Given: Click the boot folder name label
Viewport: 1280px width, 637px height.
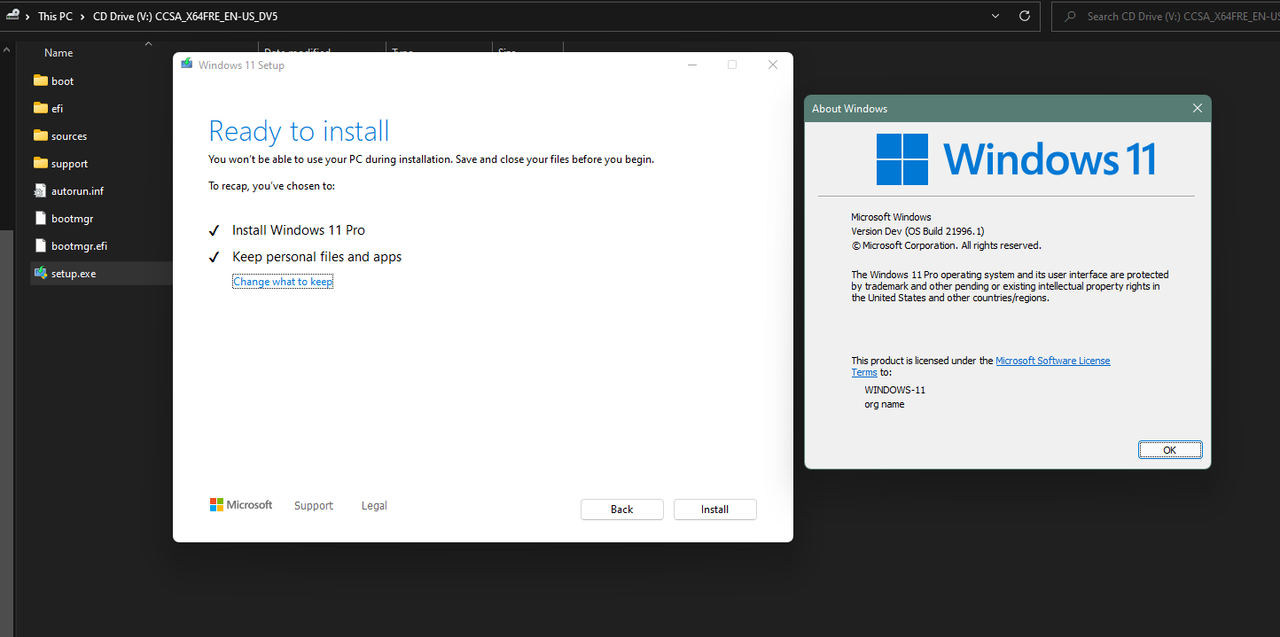Looking at the screenshot, I should [x=63, y=81].
